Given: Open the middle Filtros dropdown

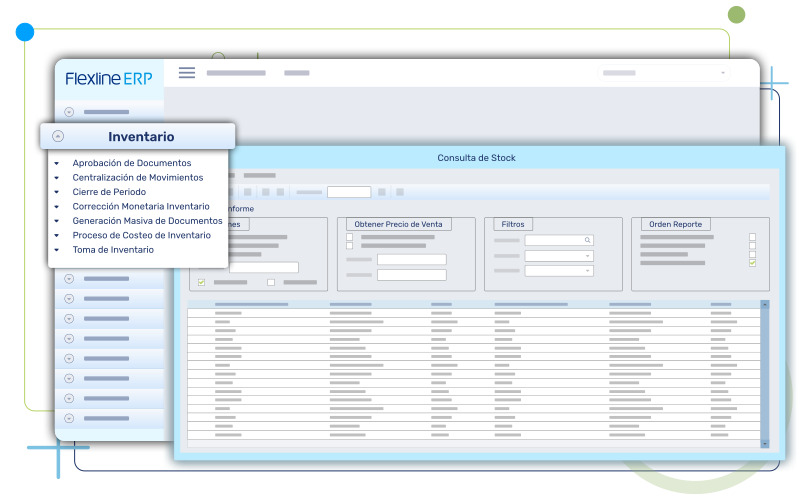Looking at the screenshot, I should click(x=559, y=256).
